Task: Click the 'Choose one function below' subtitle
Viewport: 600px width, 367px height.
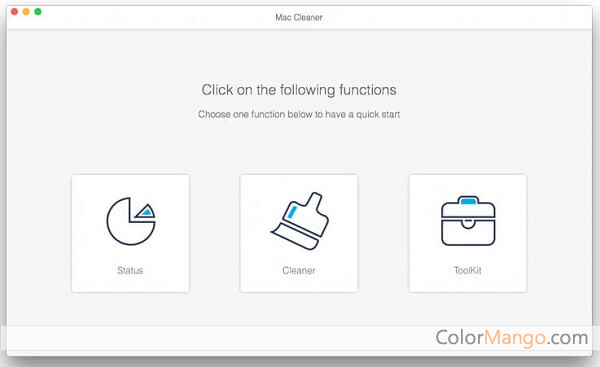Action: [x=299, y=114]
